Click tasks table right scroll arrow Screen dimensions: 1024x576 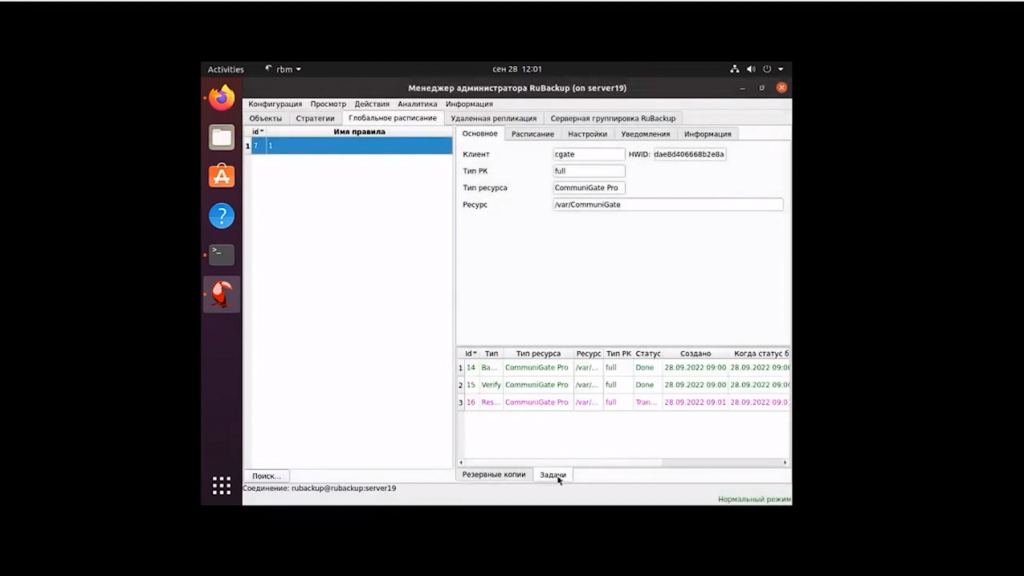pyautogui.click(x=785, y=462)
